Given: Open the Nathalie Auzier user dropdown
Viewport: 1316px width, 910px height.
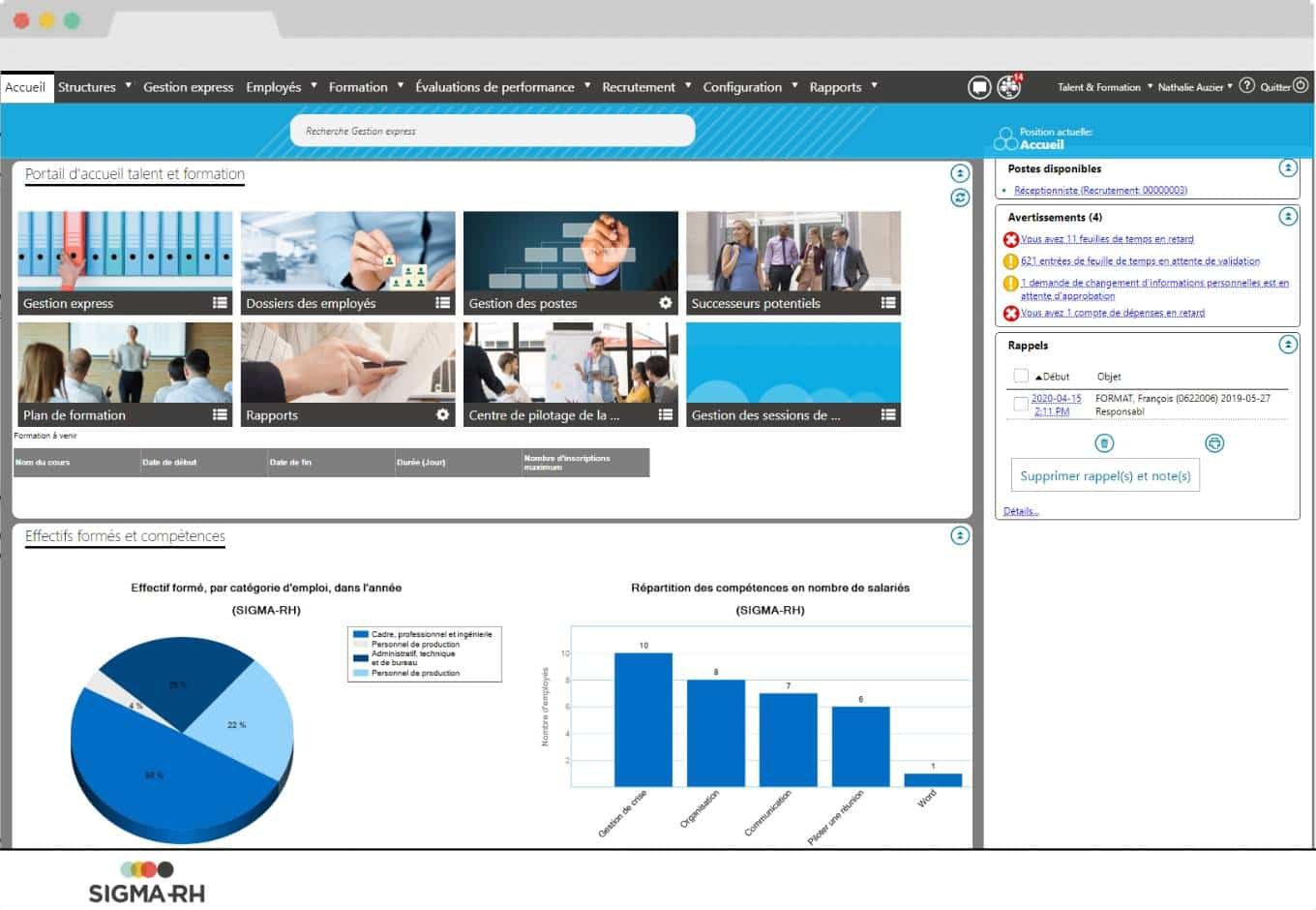Looking at the screenshot, I should coord(1195,87).
